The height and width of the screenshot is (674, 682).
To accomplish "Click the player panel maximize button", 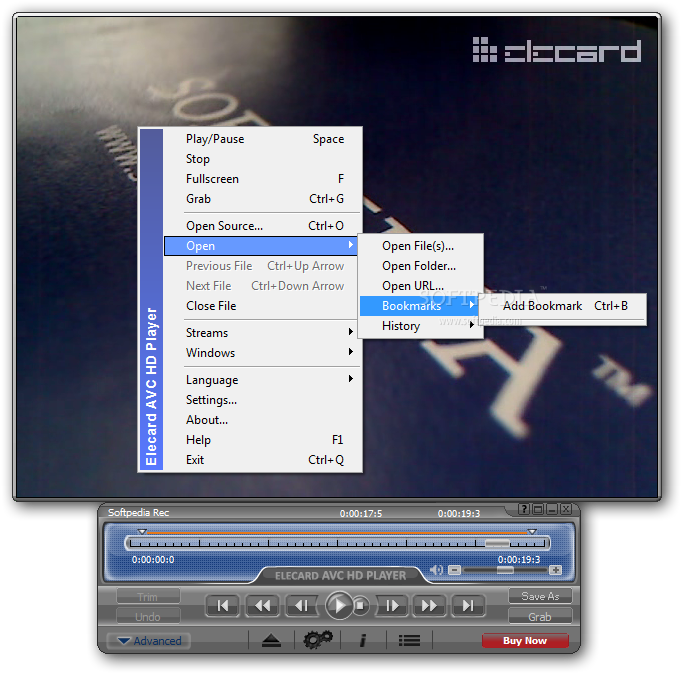I will (x=538, y=509).
